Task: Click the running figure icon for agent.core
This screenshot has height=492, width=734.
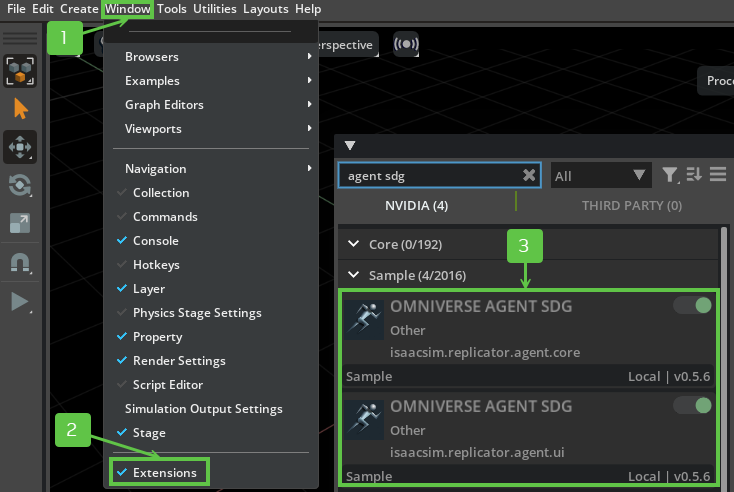Action: click(x=365, y=320)
